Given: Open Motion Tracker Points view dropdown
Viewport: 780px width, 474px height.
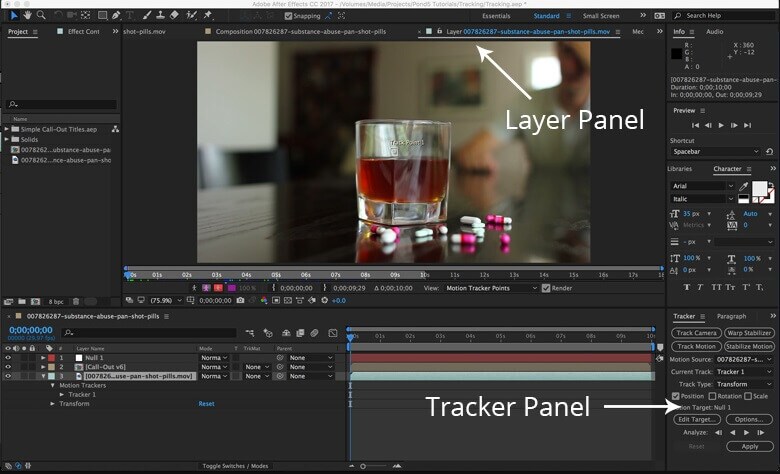Looking at the screenshot, I should tap(489, 288).
